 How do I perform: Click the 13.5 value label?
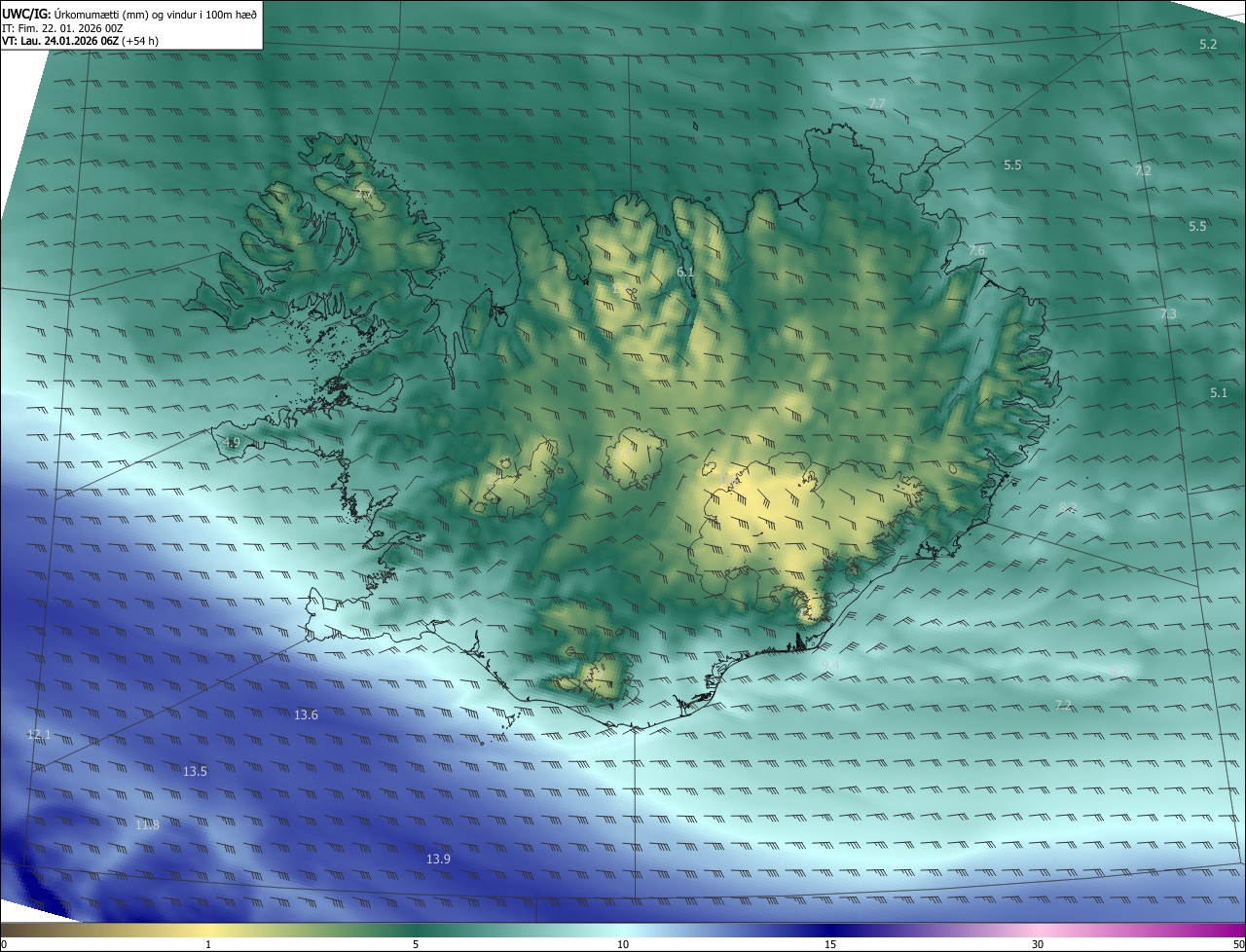pos(195,771)
